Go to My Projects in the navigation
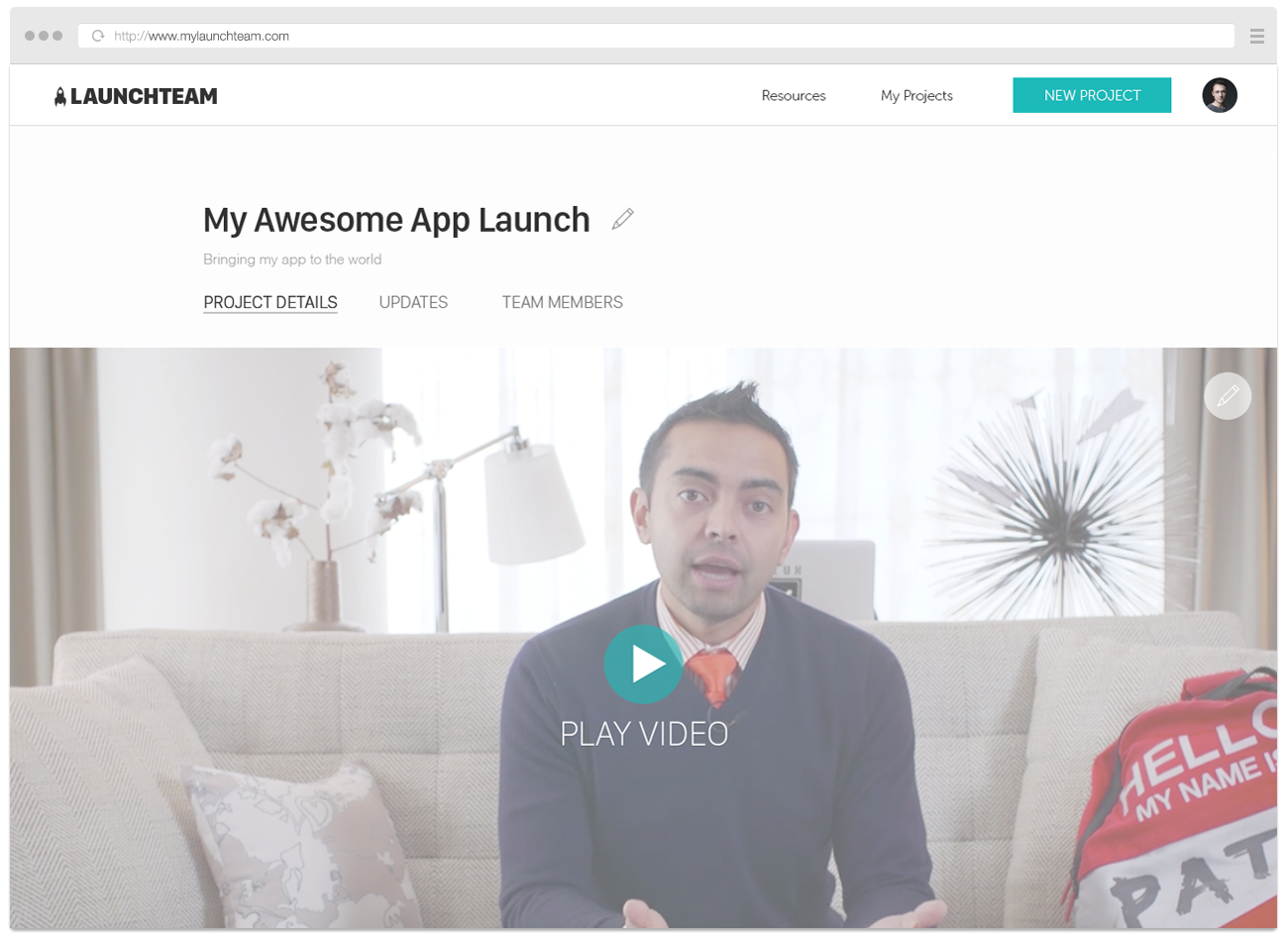This screenshot has width=1288, height=941. (916, 95)
